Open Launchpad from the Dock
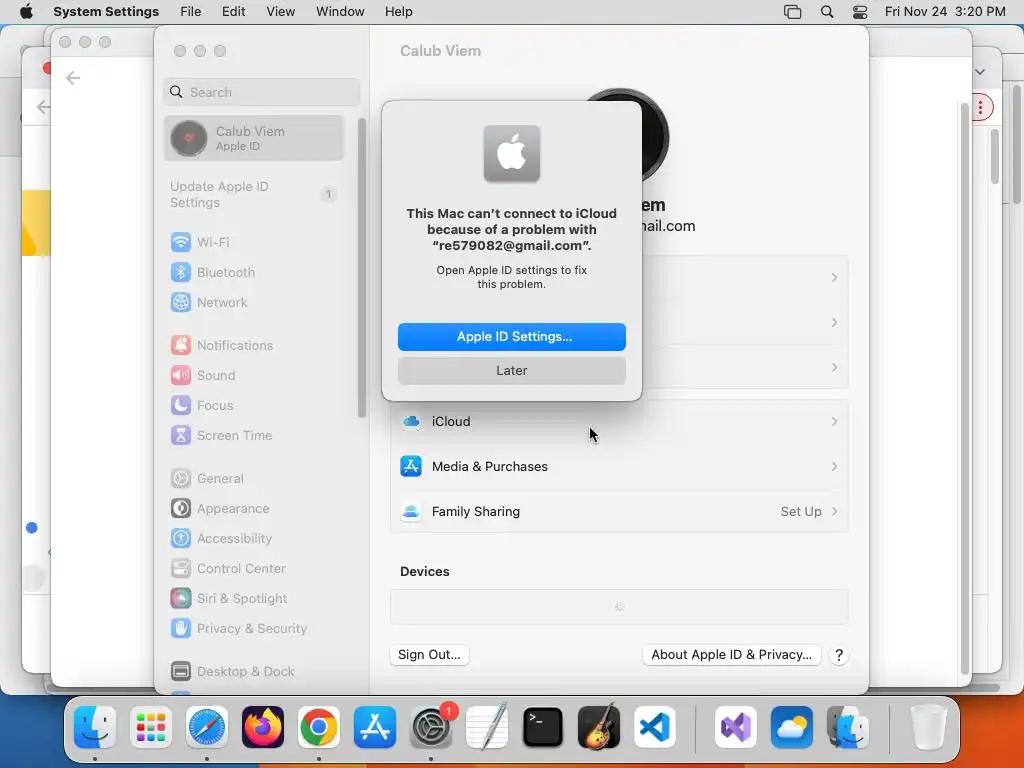The image size is (1024, 768). 151,727
